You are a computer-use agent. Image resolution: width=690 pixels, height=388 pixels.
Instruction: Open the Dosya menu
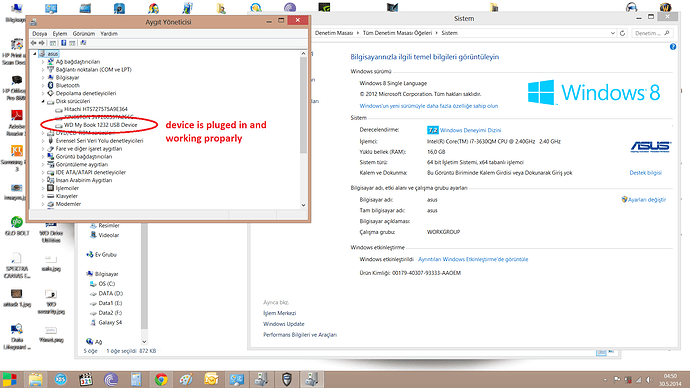pyautogui.click(x=40, y=33)
